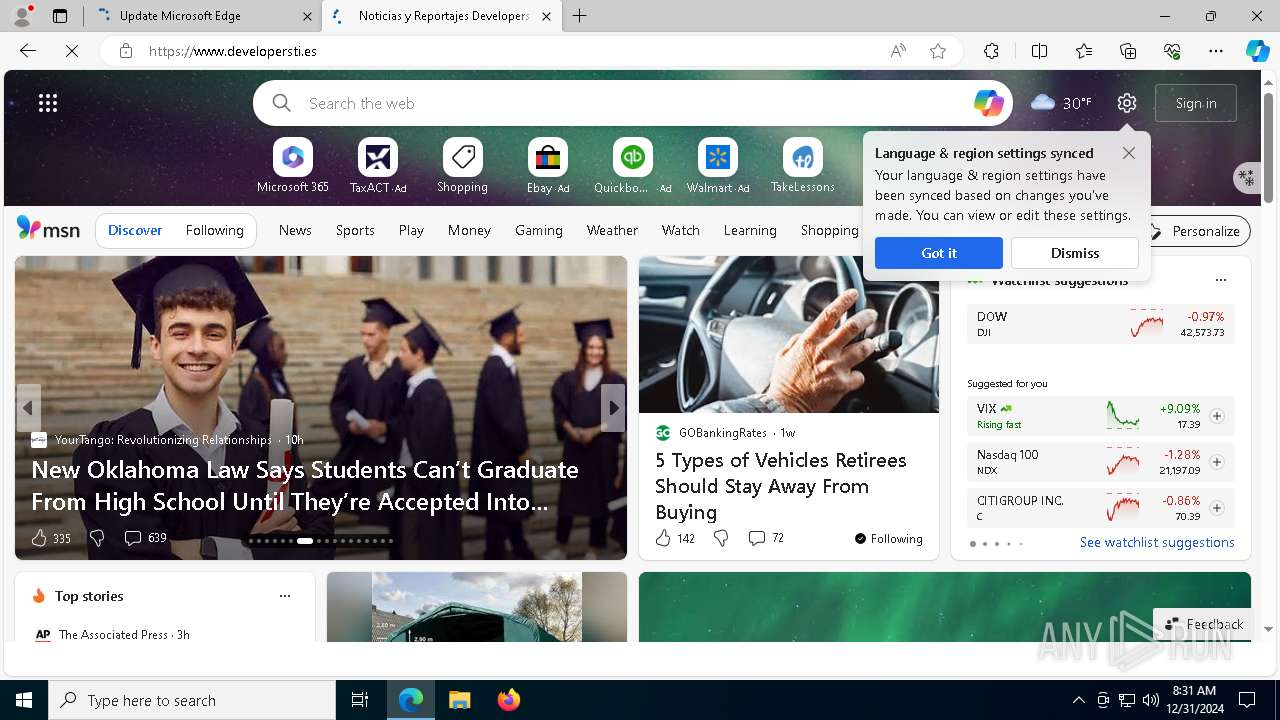1280x720 pixels.
Task: Open watchlist card more options
Action: [x=1220, y=280]
